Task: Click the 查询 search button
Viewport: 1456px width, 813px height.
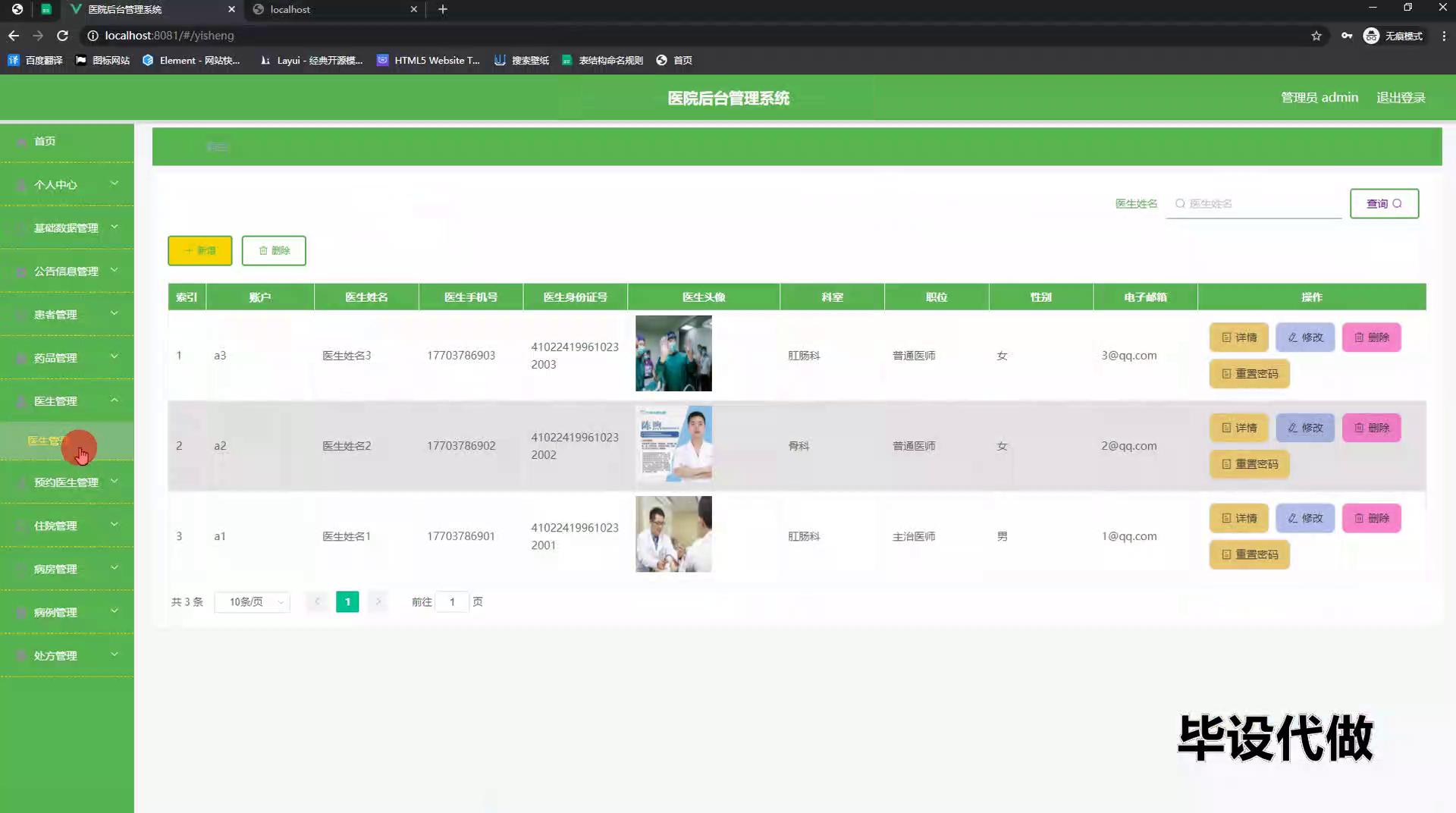Action: click(1384, 203)
